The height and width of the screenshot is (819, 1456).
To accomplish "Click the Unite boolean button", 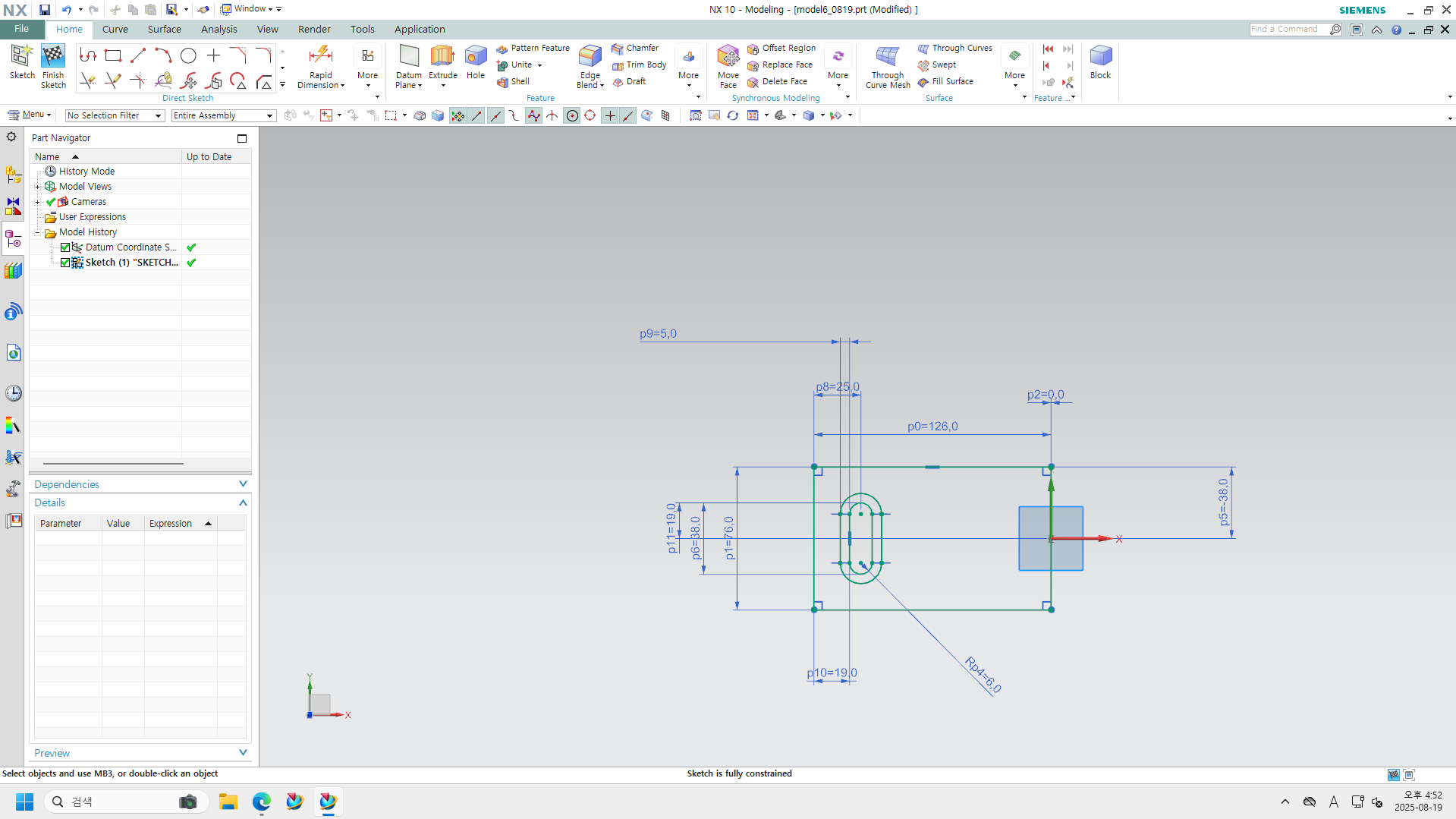I will click(x=519, y=65).
